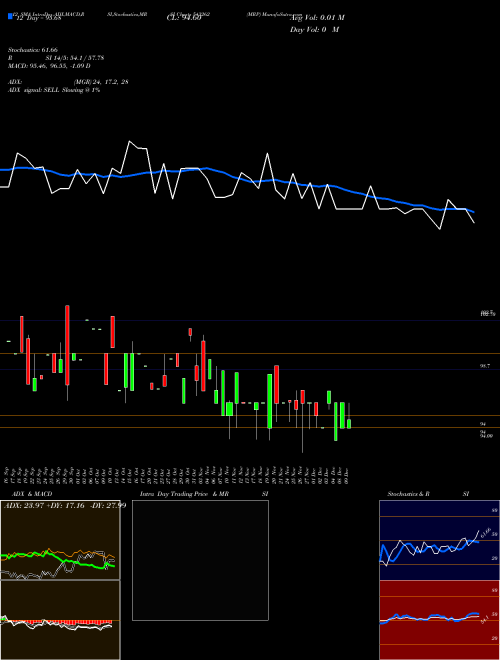Click the '(MGR) 24, 17.2, 28' ADX values
This screenshot has width=500, height=660.
101,82
